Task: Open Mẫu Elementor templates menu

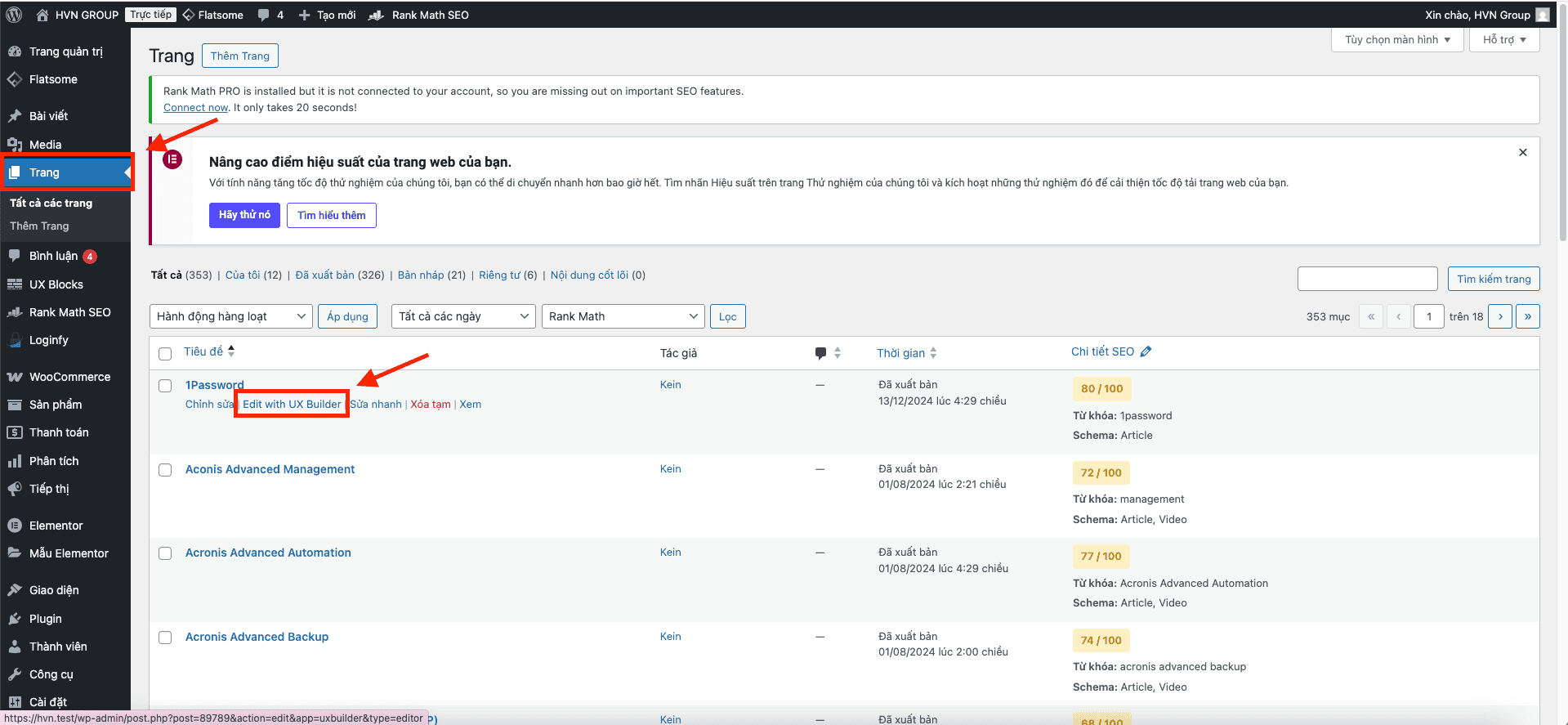Action: coord(65,553)
